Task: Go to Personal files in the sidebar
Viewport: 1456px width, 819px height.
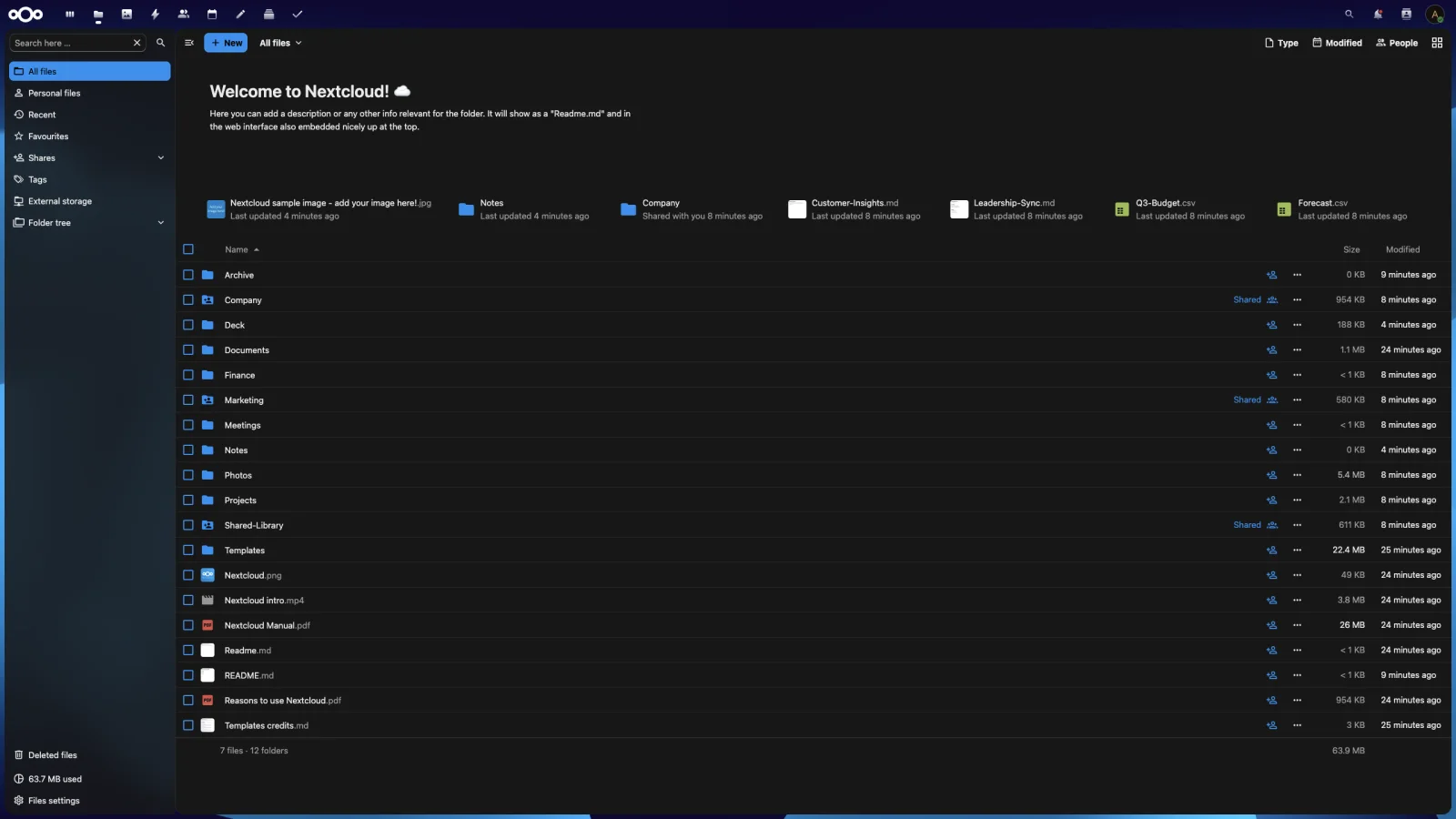Action: 90,93
